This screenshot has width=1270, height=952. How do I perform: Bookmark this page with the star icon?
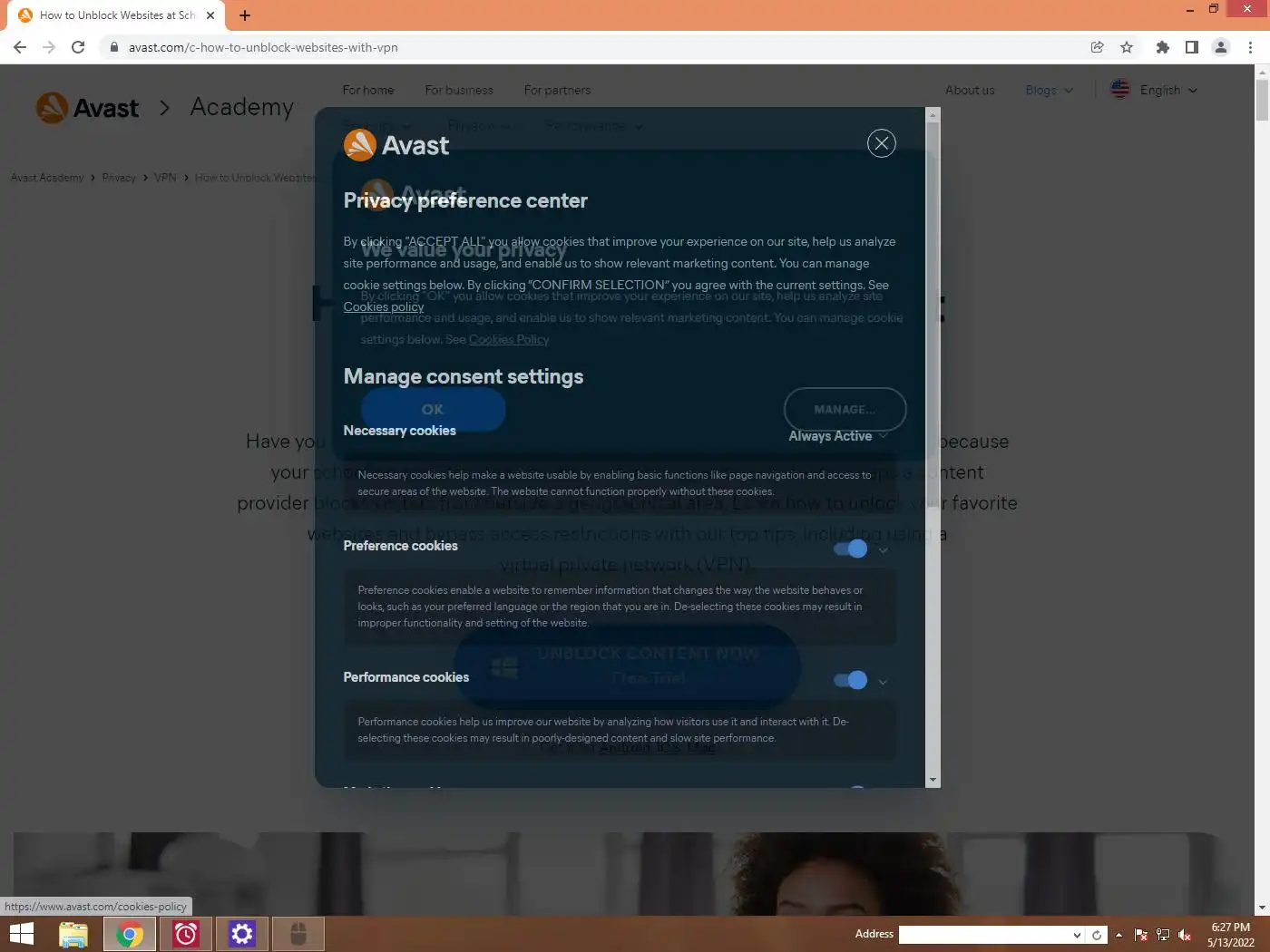click(1127, 47)
